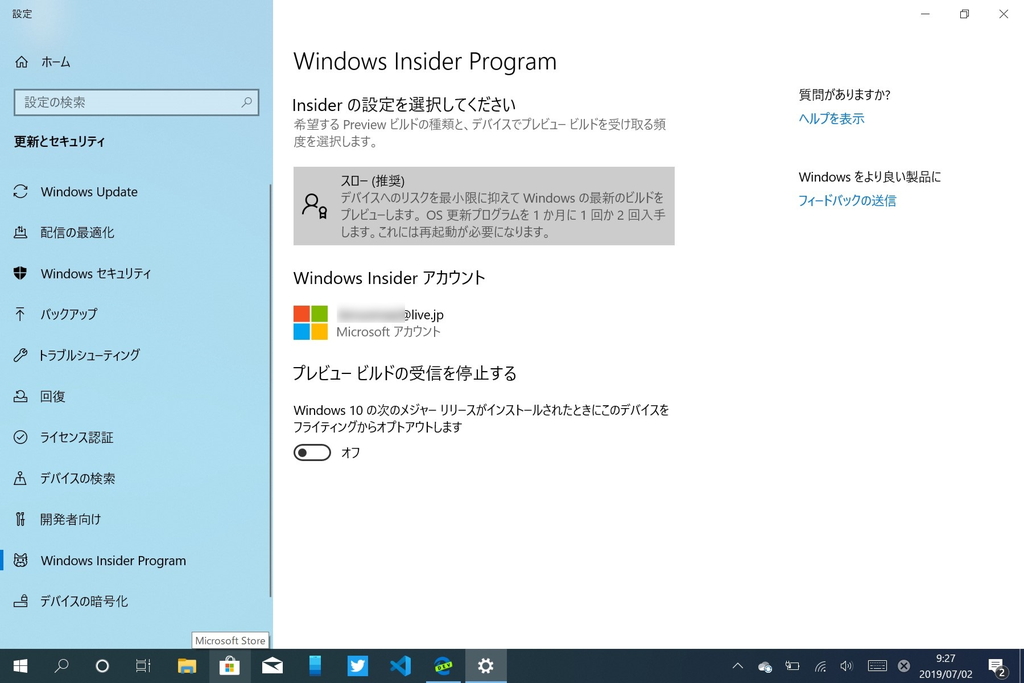Turn on the preview build opt-out toggle
Viewport: 1024px width, 683px height.
click(311, 452)
